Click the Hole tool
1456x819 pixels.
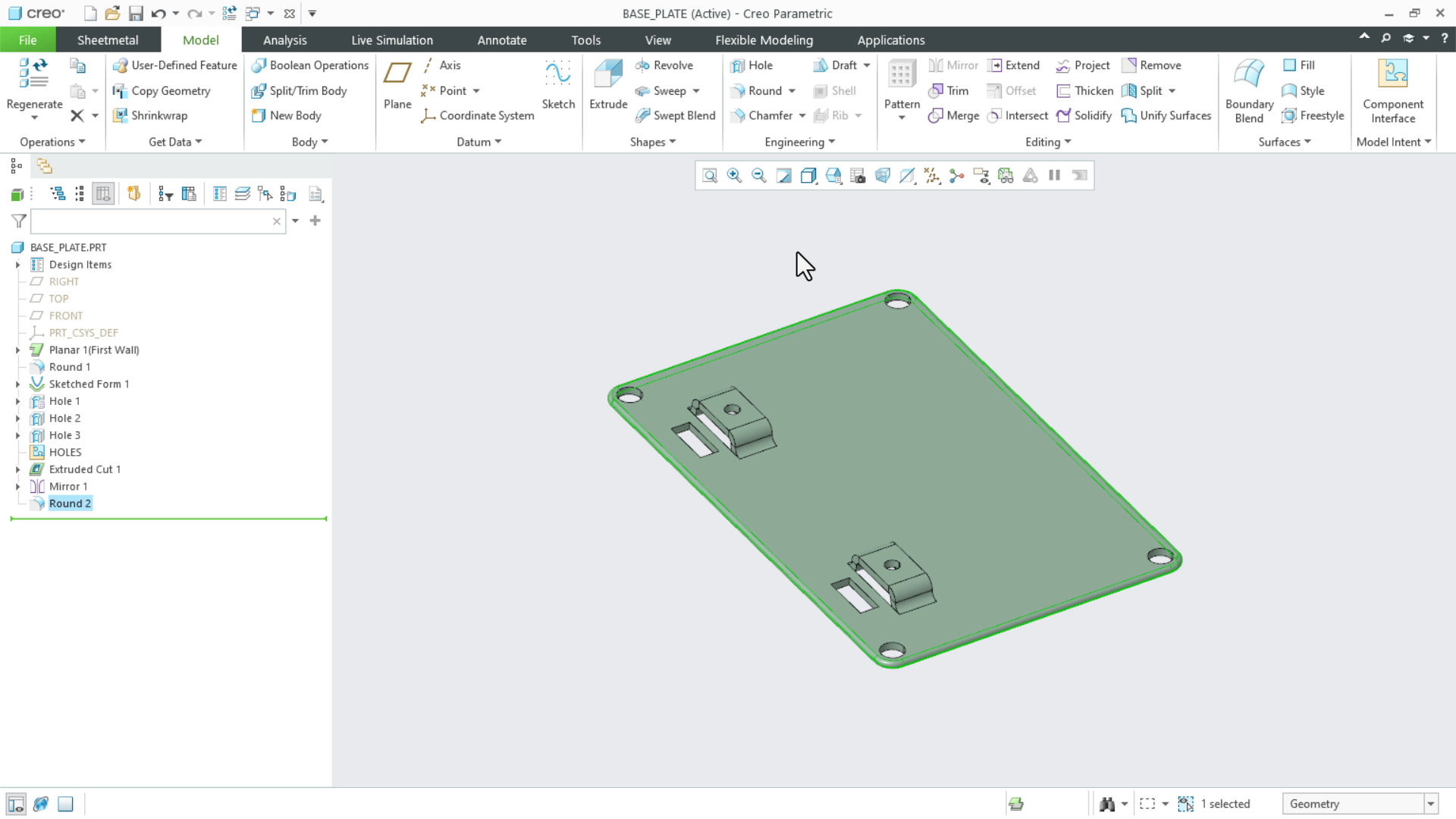point(752,65)
